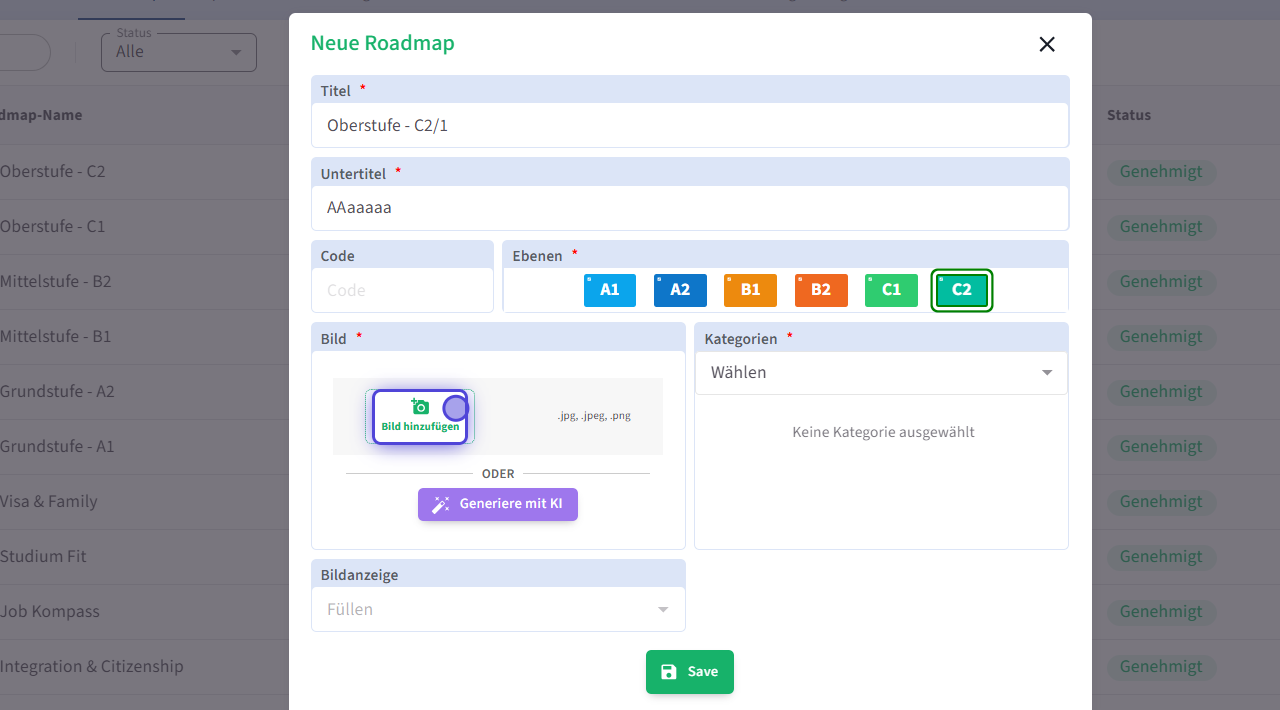
Task: Click into the Code input field
Action: click(x=402, y=290)
